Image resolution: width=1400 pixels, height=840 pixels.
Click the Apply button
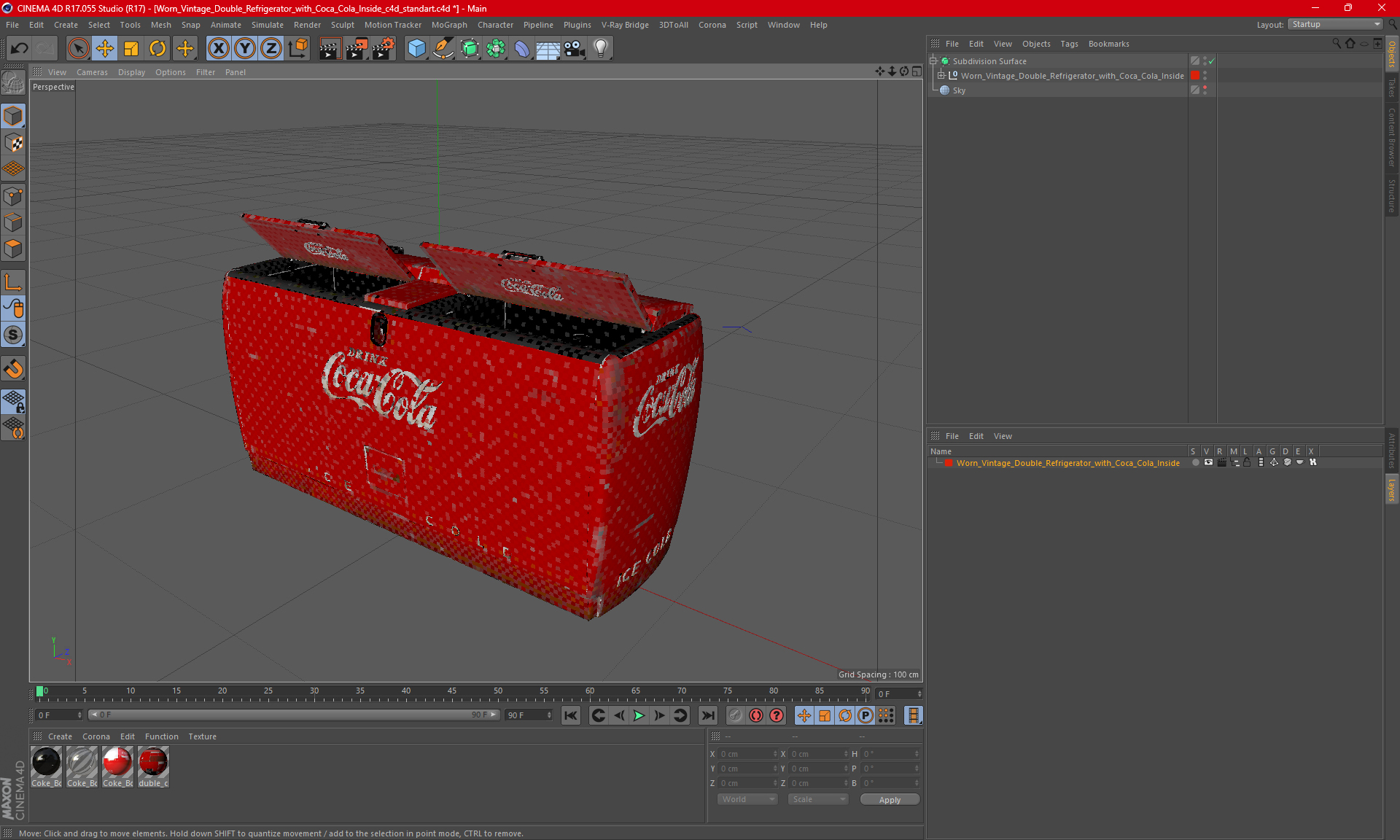(890, 800)
